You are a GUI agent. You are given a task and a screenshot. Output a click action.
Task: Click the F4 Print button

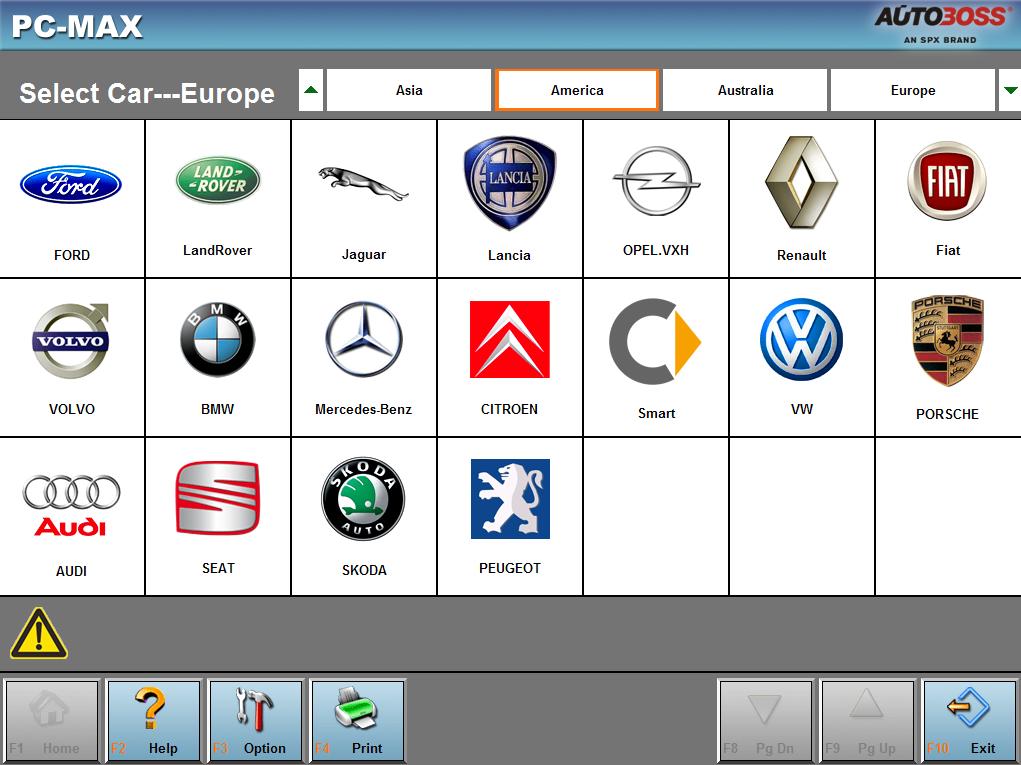click(357, 721)
